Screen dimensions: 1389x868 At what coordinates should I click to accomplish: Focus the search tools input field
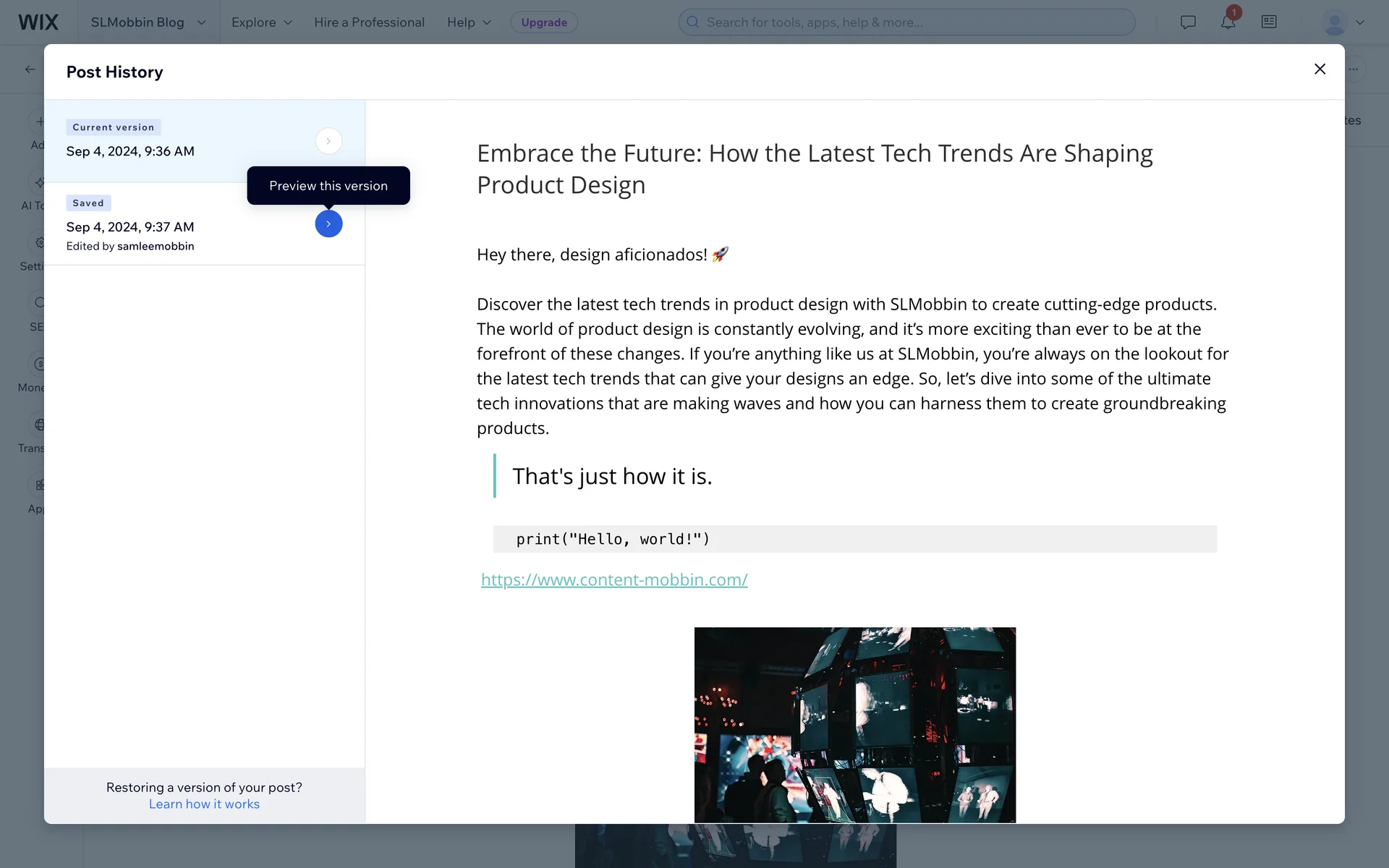point(906,22)
